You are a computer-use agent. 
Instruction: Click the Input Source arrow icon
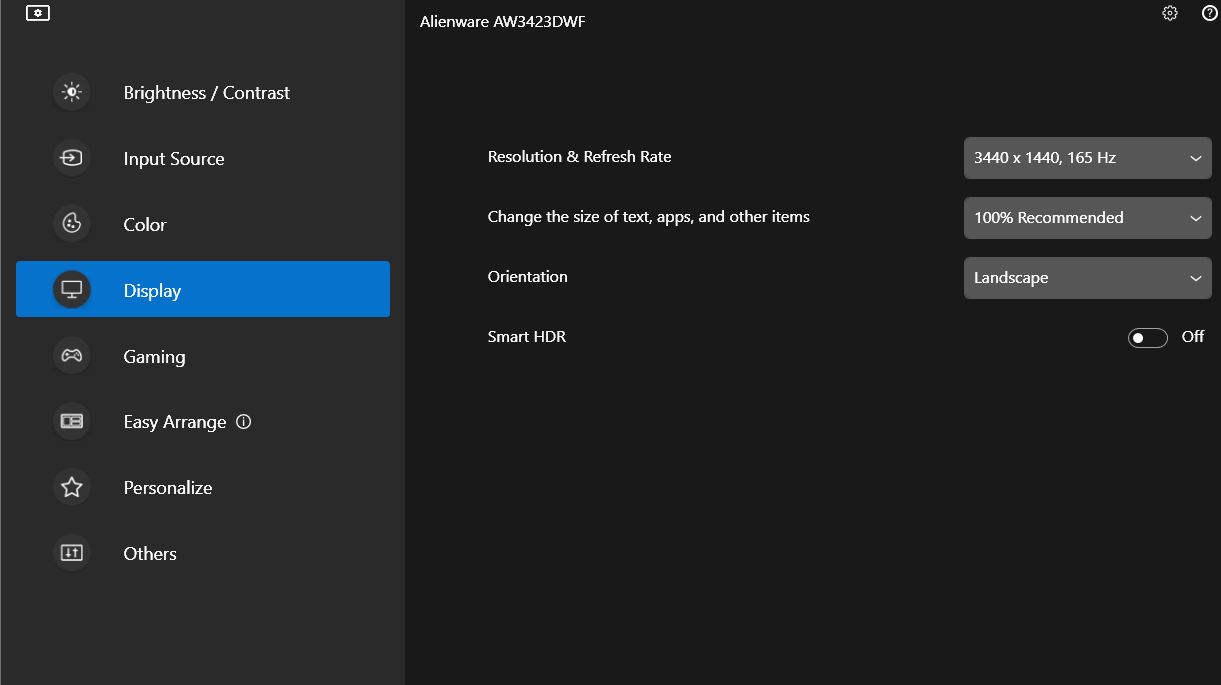click(x=71, y=158)
